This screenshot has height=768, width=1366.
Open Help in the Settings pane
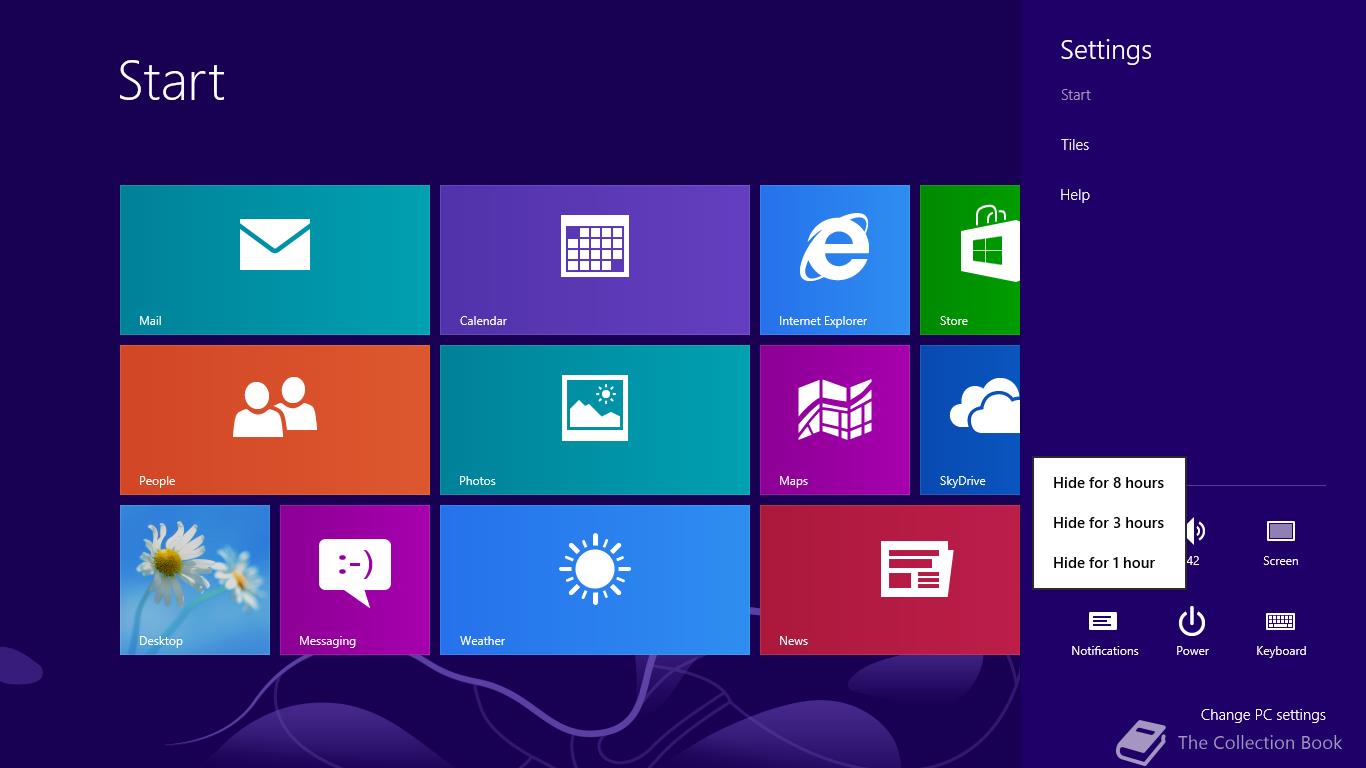1075,195
